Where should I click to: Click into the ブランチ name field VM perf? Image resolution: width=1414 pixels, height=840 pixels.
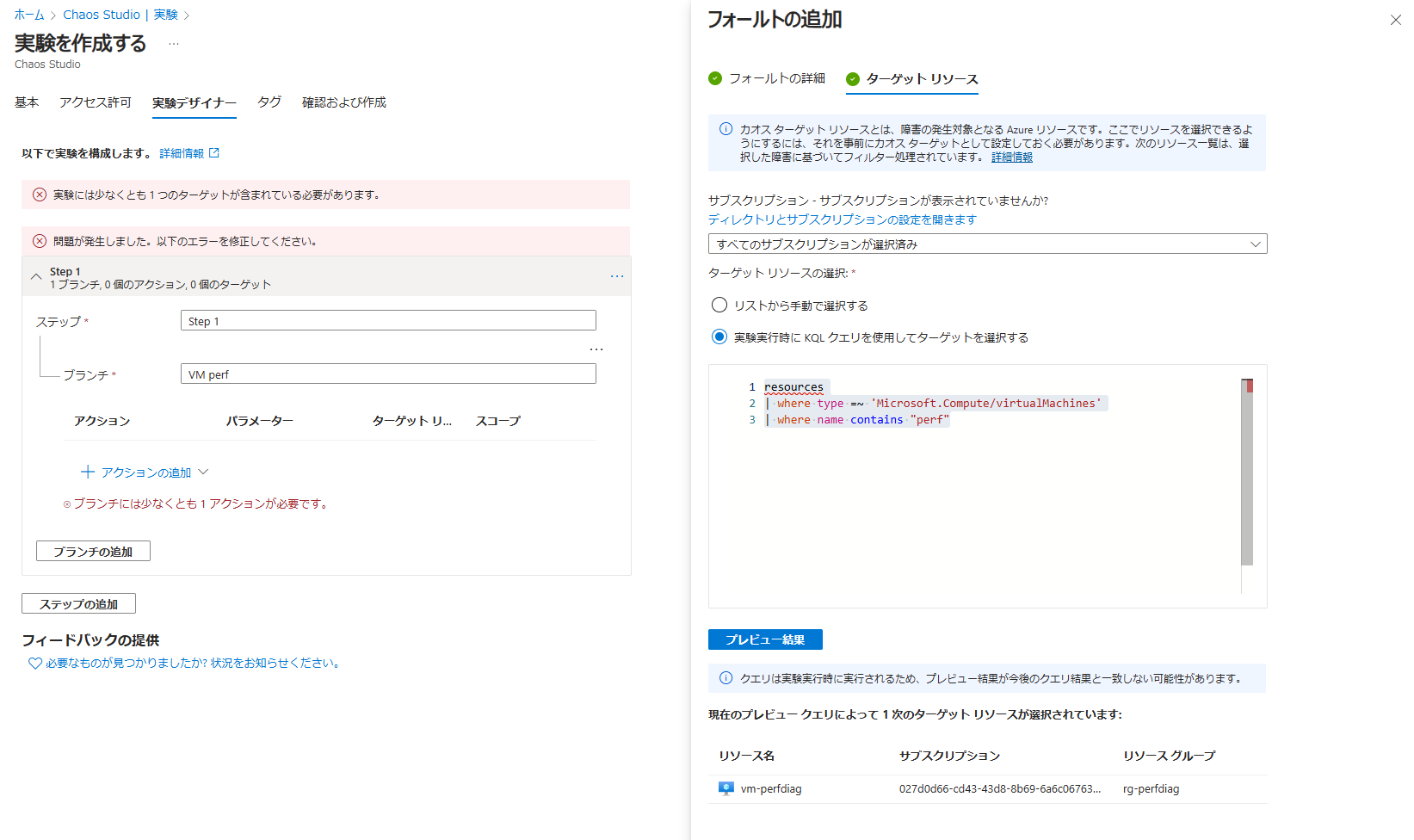388,374
